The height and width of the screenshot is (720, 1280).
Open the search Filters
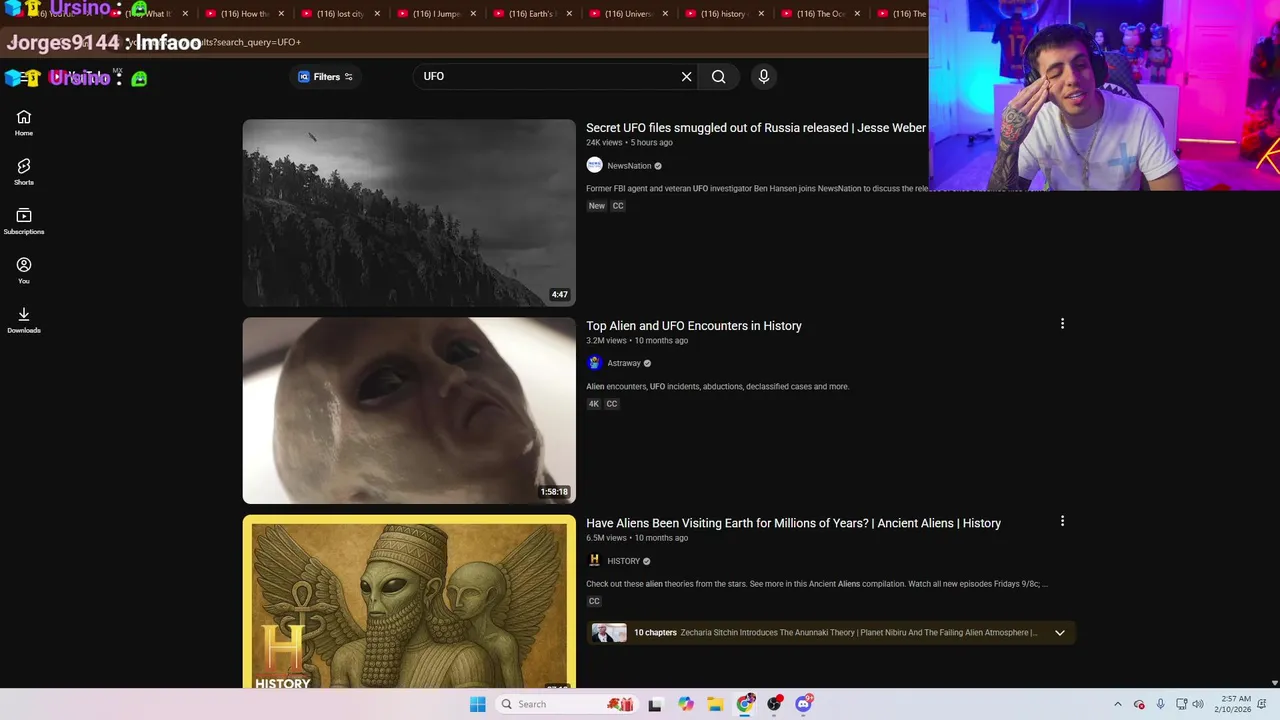tap(326, 77)
